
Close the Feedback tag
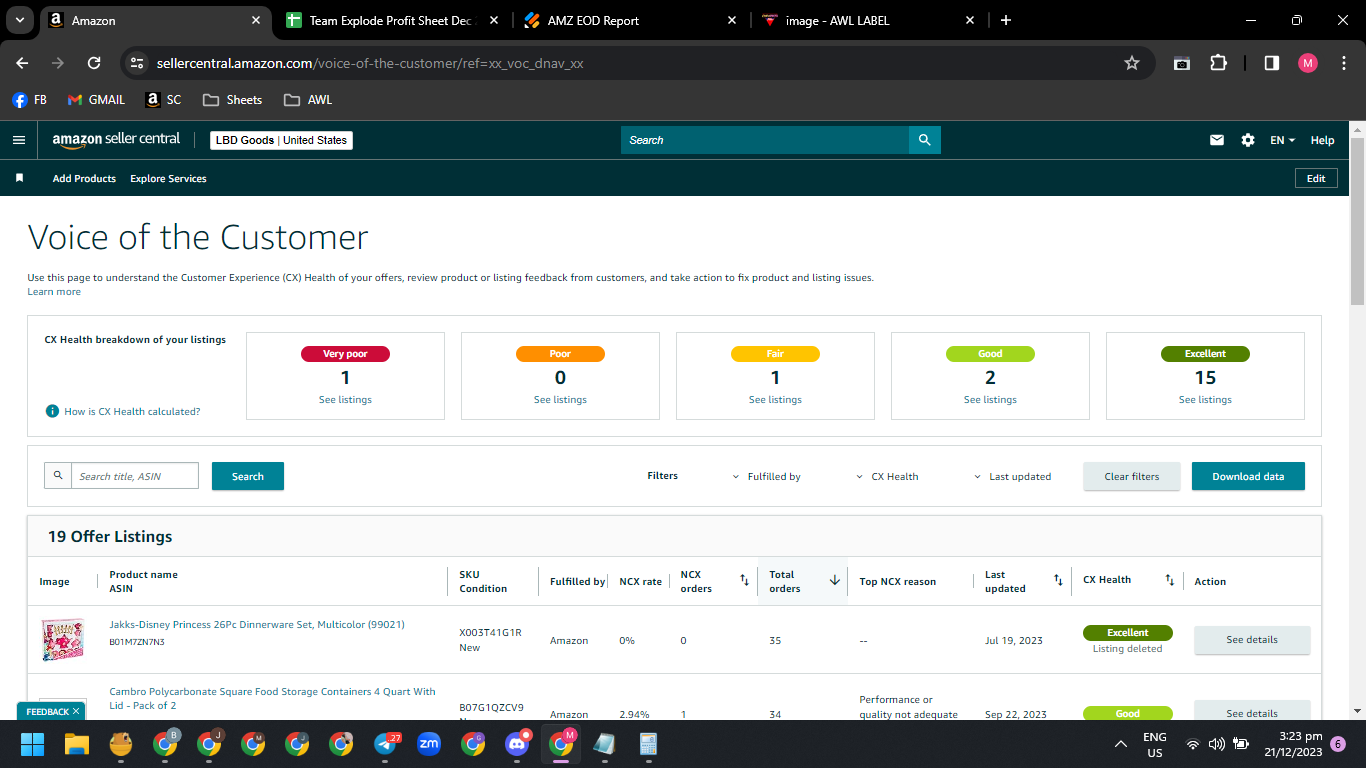tap(76, 711)
